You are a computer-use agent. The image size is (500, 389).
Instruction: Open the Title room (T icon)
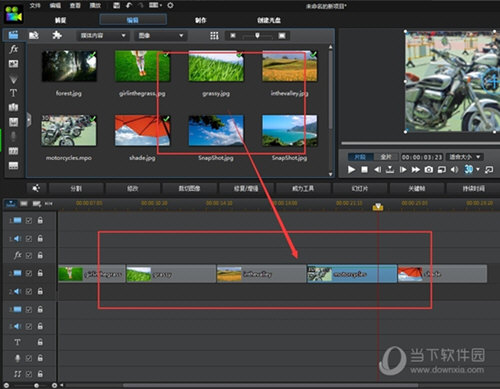pos(13,93)
